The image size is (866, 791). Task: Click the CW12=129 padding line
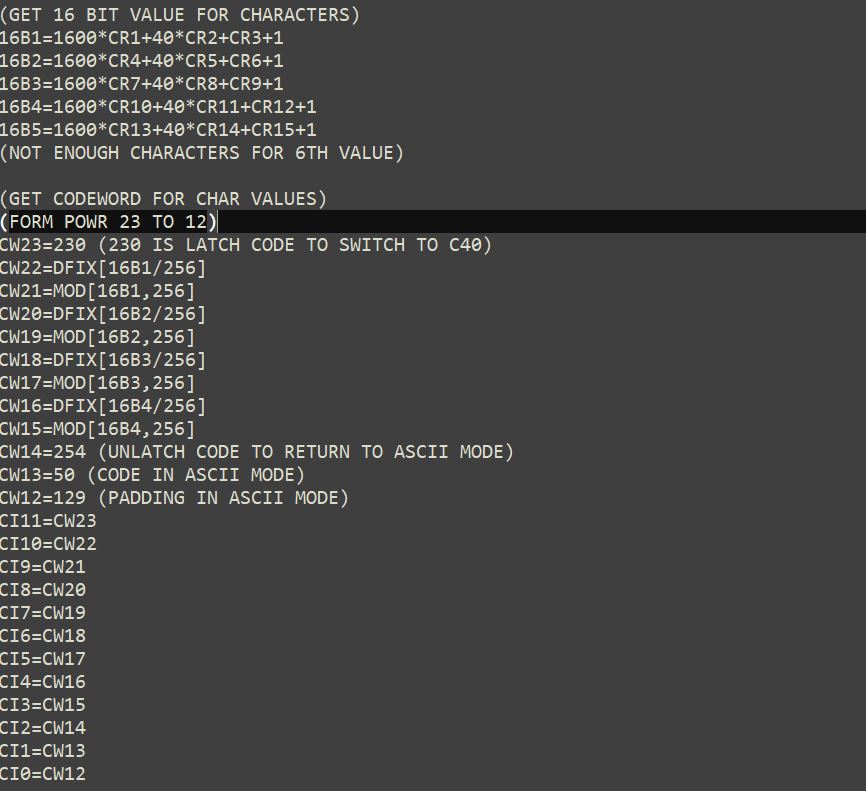click(x=174, y=498)
